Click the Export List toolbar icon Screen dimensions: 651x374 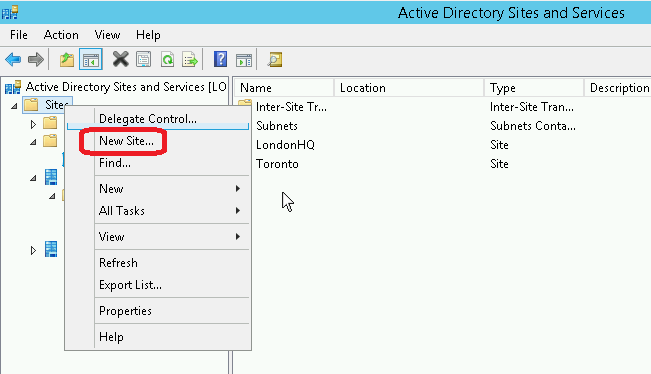pos(190,59)
